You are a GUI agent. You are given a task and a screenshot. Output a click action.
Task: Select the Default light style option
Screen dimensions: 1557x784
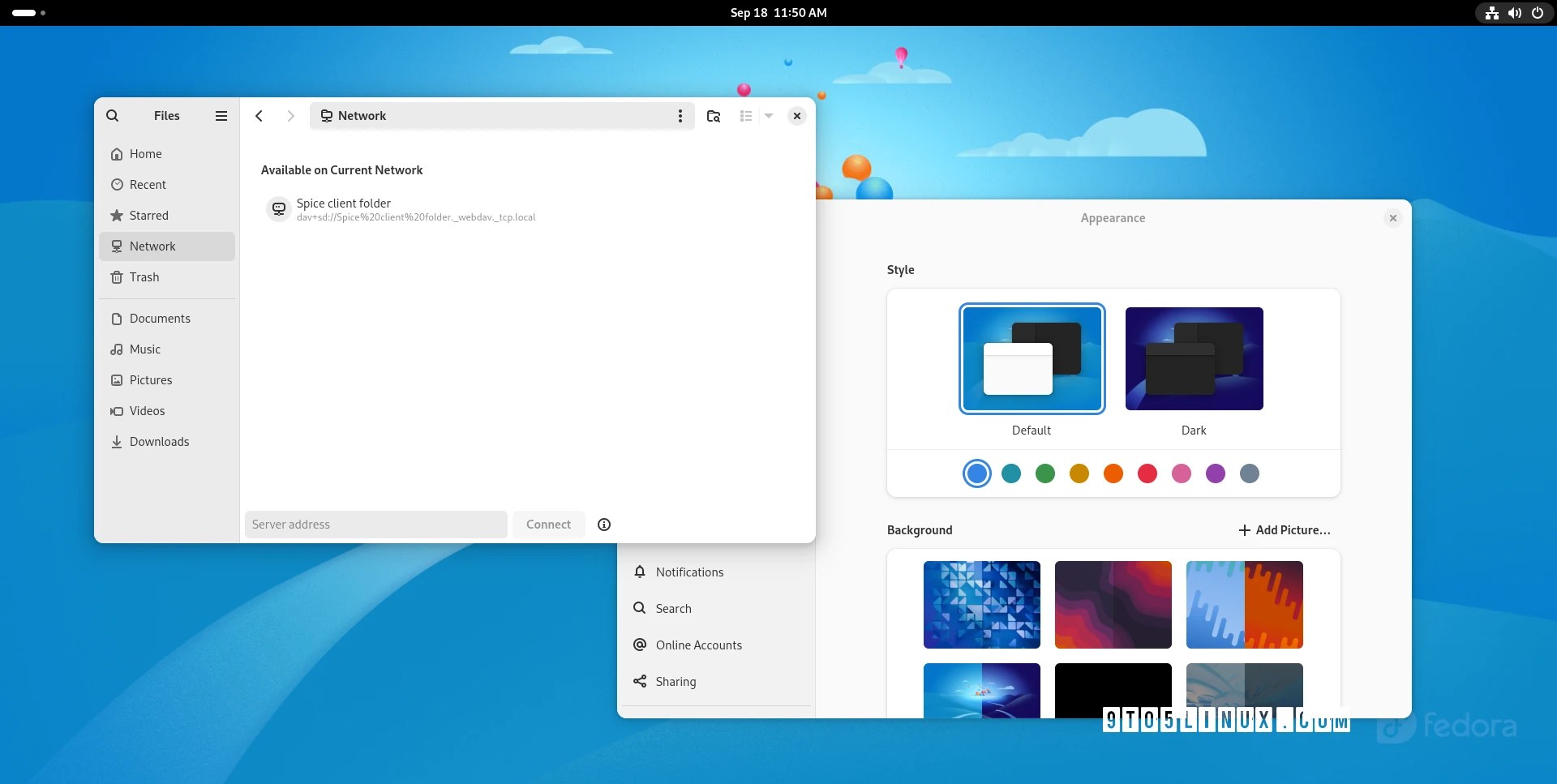(1032, 358)
